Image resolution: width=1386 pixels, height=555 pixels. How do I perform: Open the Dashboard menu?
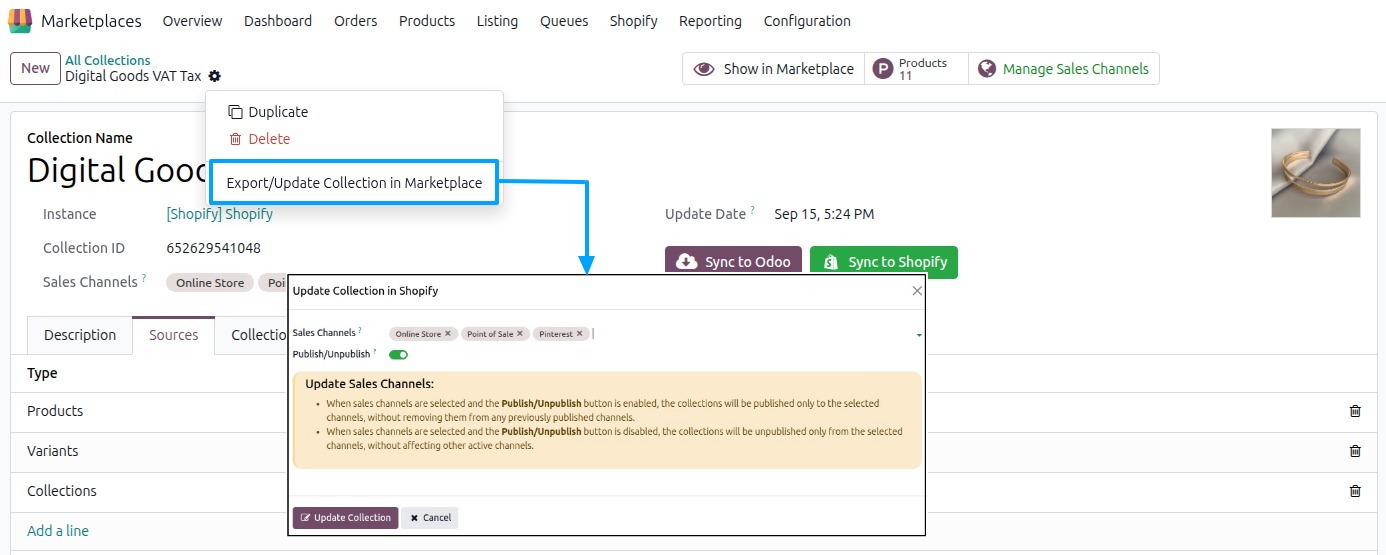278,21
